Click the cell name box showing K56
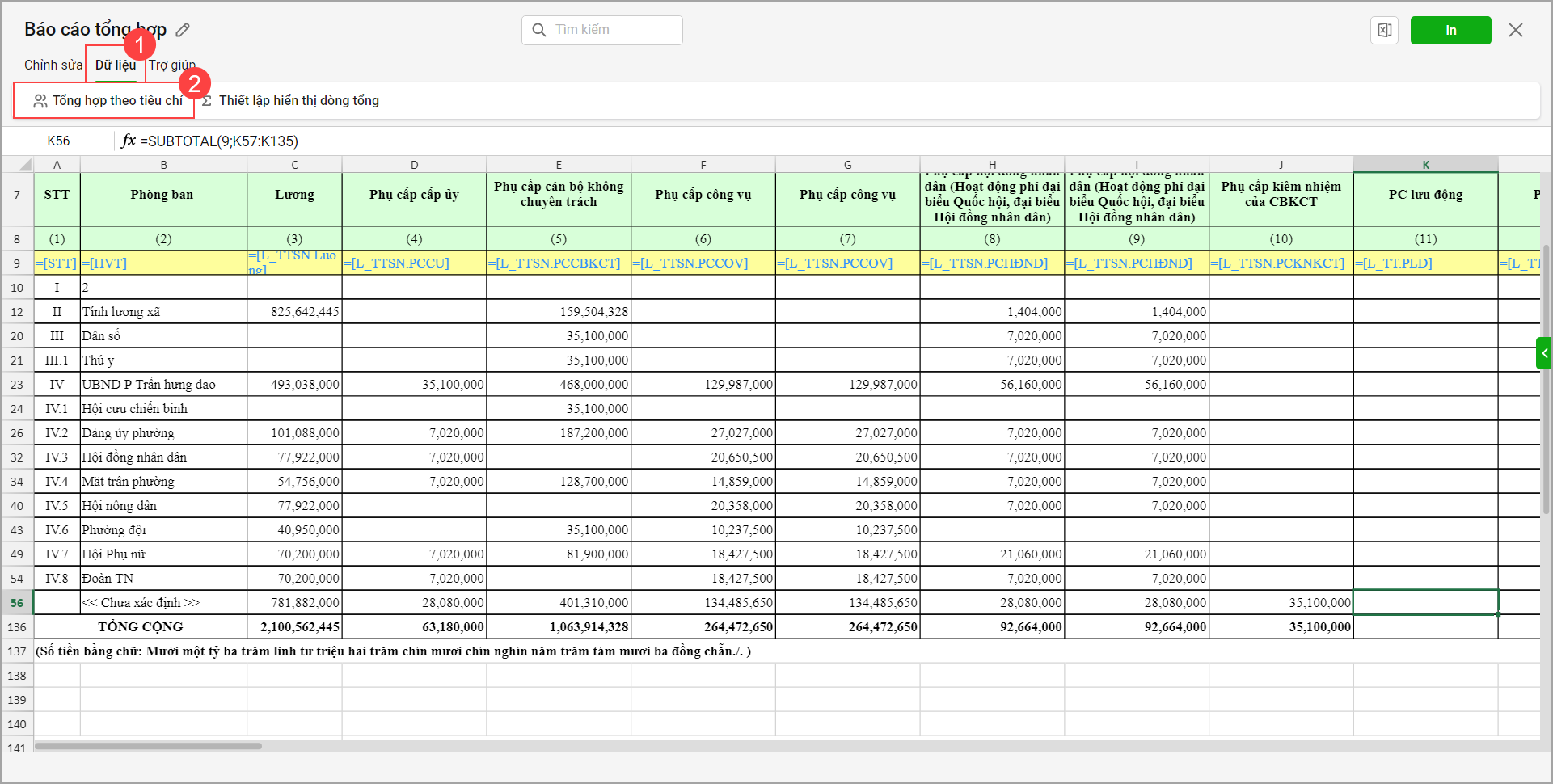 tap(58, 141)
